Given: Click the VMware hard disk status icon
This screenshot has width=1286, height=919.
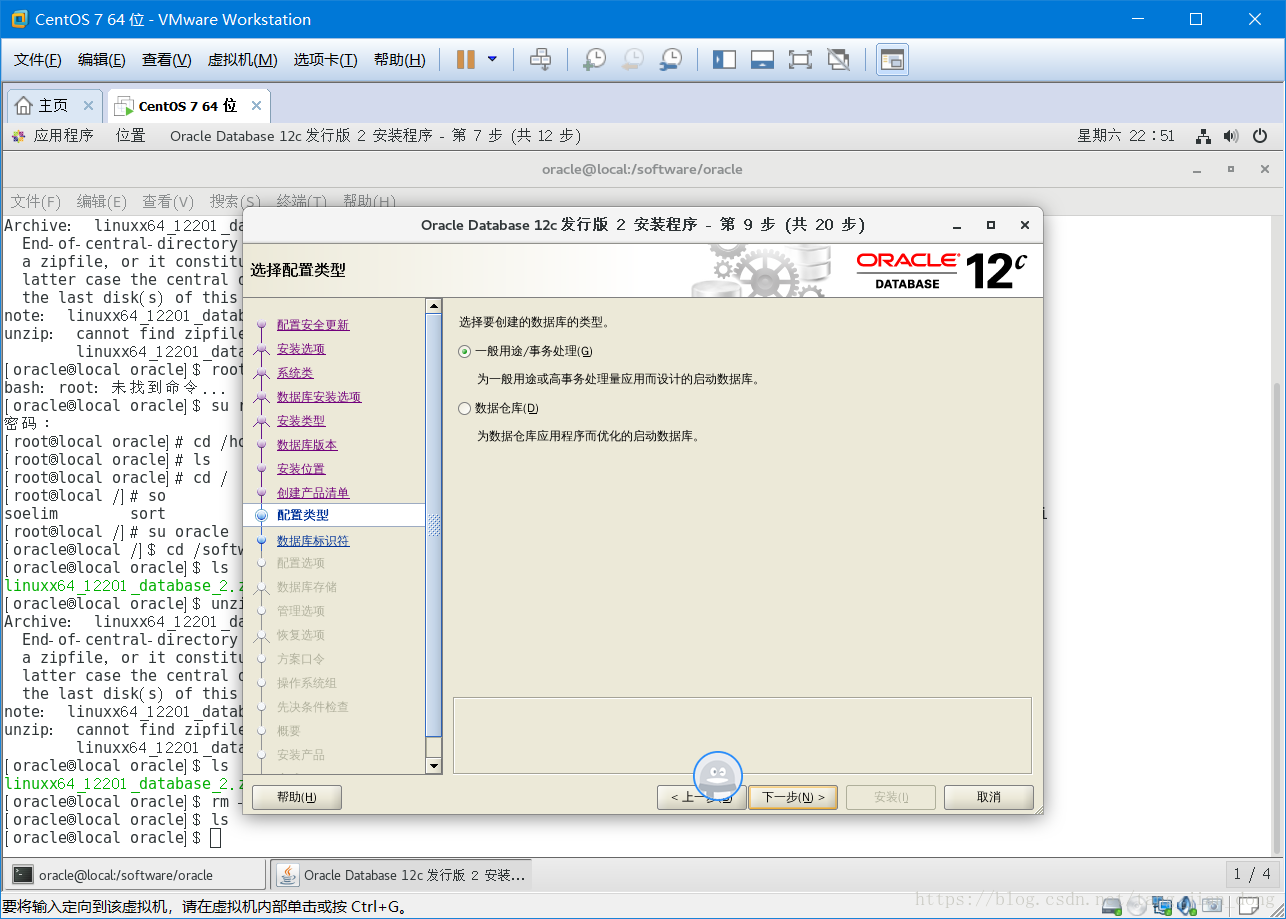Looking at the screenshot, I should [x=1111, y=904].
